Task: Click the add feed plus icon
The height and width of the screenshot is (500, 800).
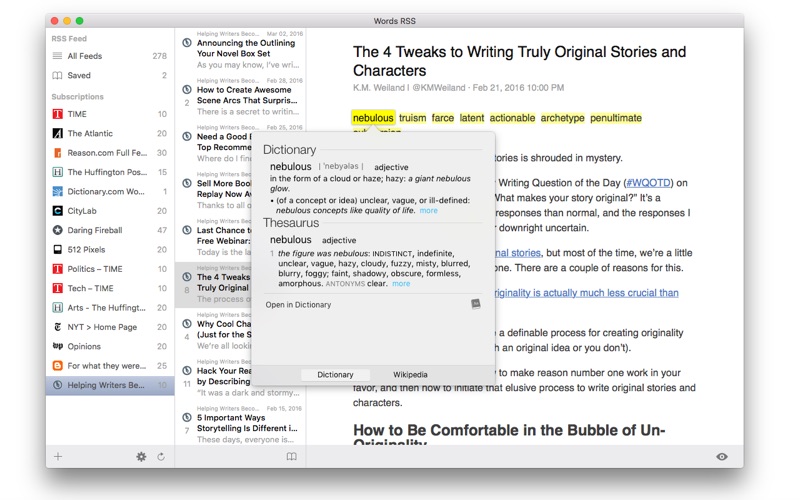Action: click(58, 456)
